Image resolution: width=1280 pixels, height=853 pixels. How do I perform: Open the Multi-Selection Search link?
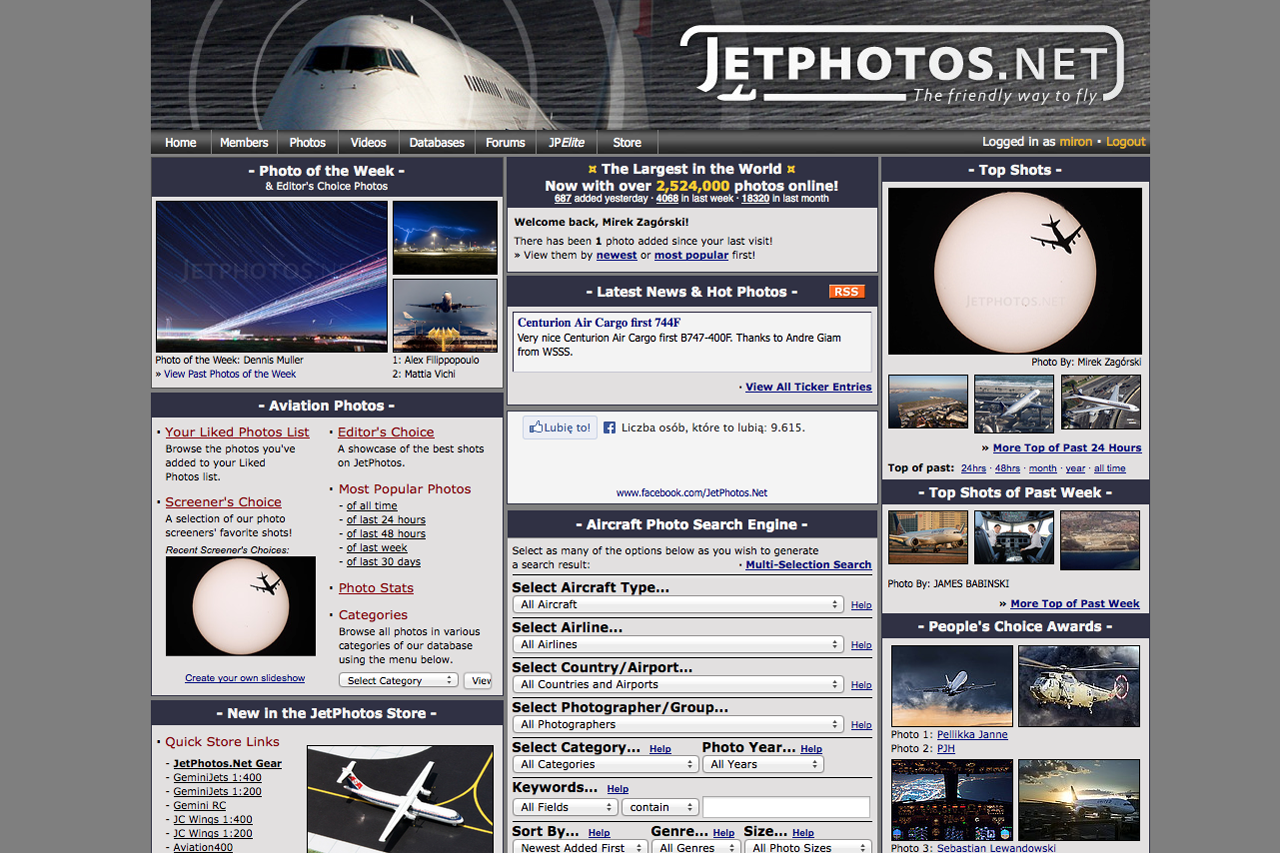point(808,565)
